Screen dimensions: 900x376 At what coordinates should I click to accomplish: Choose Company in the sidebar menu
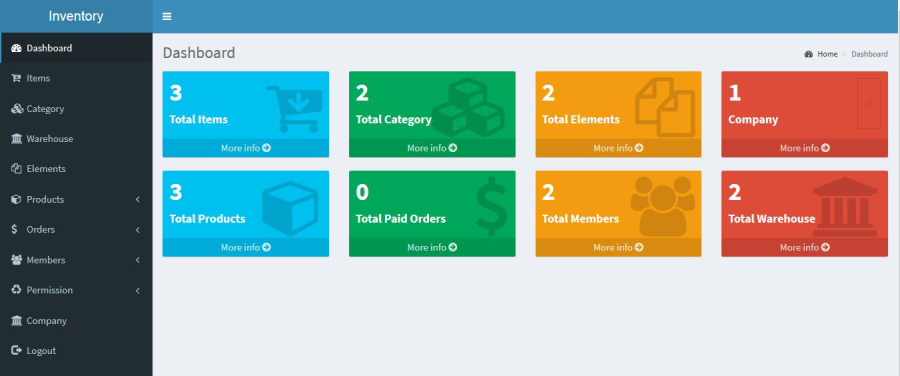pyautogui.click(x=76, y=320)
